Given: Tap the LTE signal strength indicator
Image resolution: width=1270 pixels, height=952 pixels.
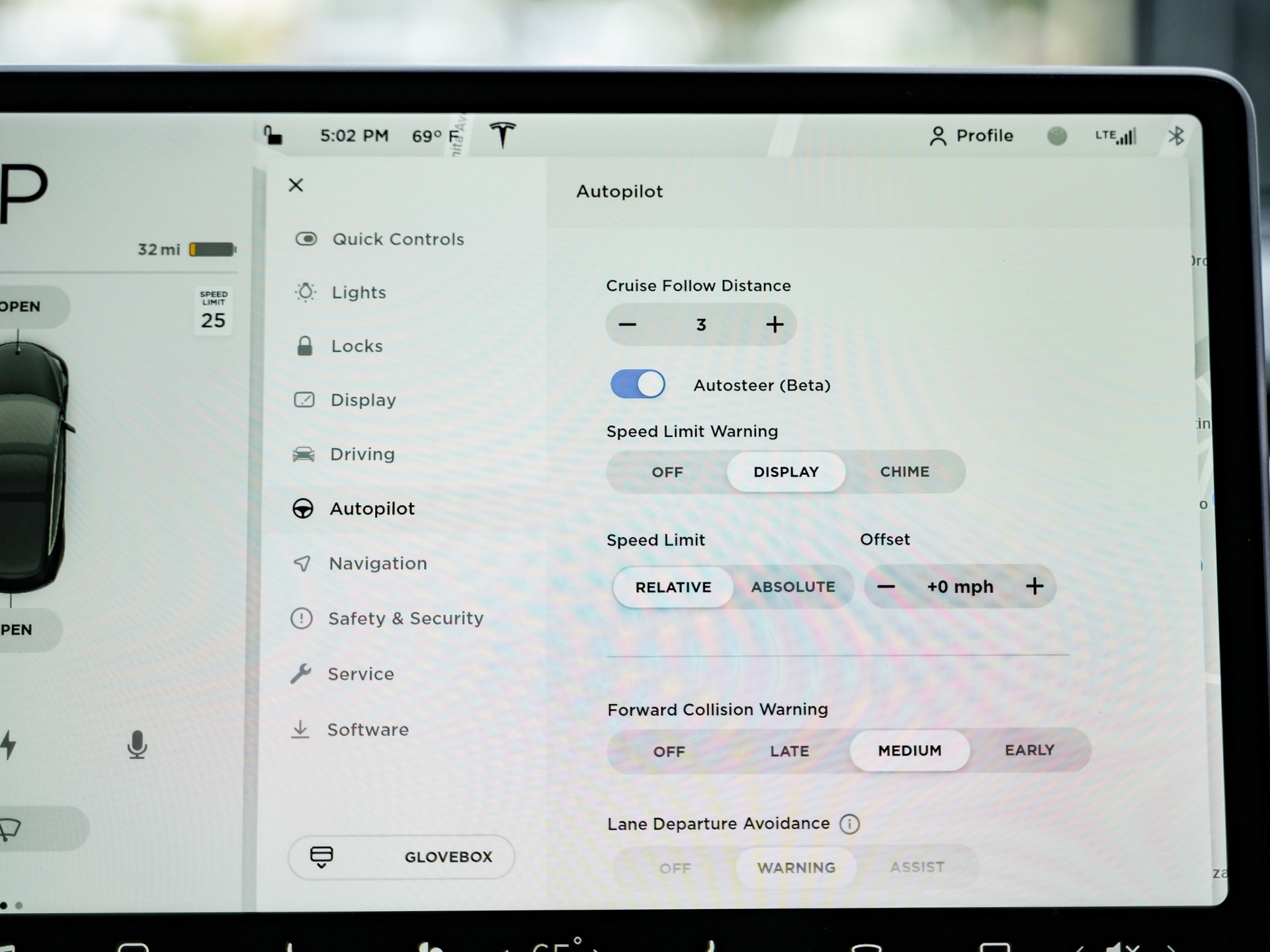Looking at the screenshot, I should [x=1115, y=136].
